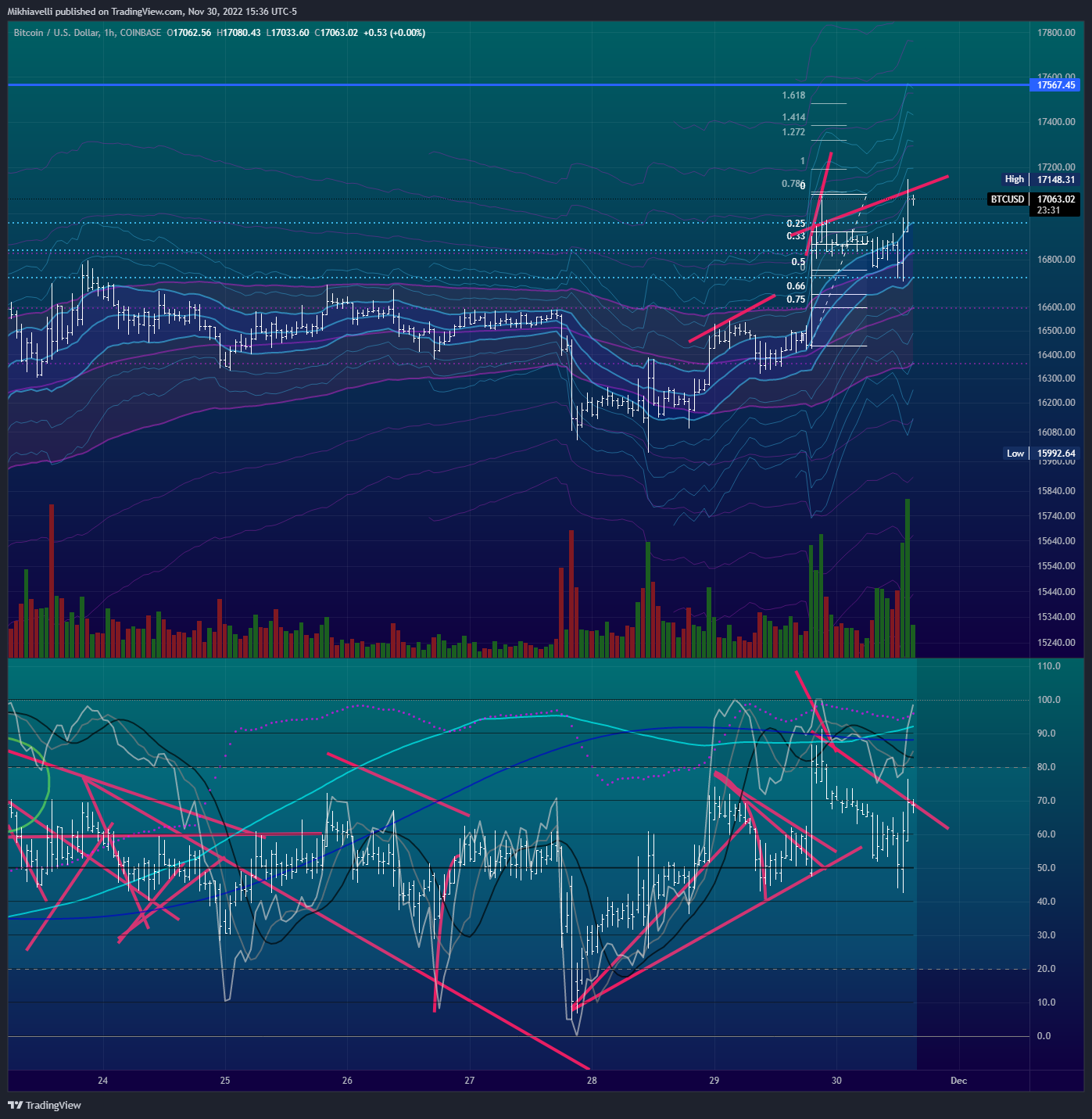
Task: Click the 17063.02 current price label
Action: pyautogui.click(x=1055, y=199)
